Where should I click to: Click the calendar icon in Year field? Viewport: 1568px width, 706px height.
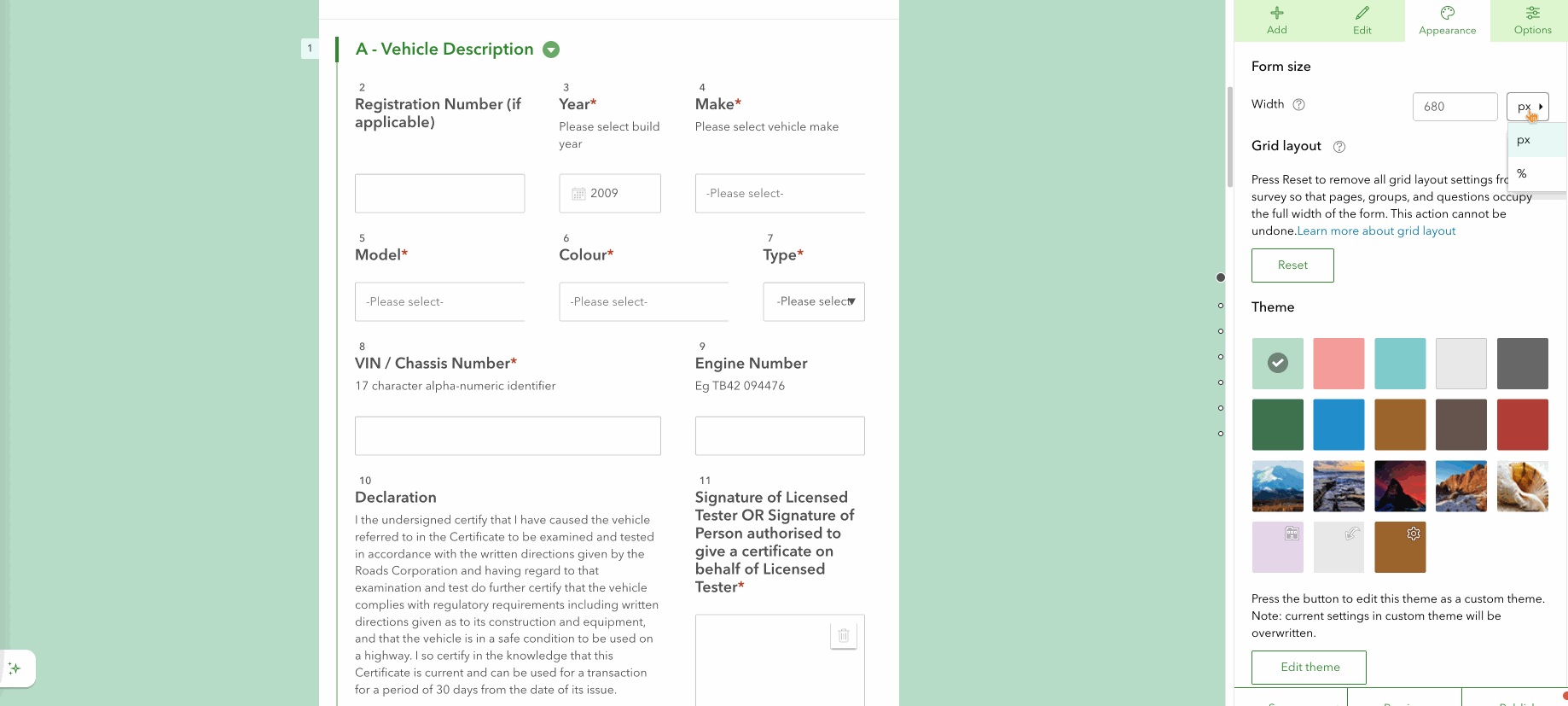click(578, 194)
